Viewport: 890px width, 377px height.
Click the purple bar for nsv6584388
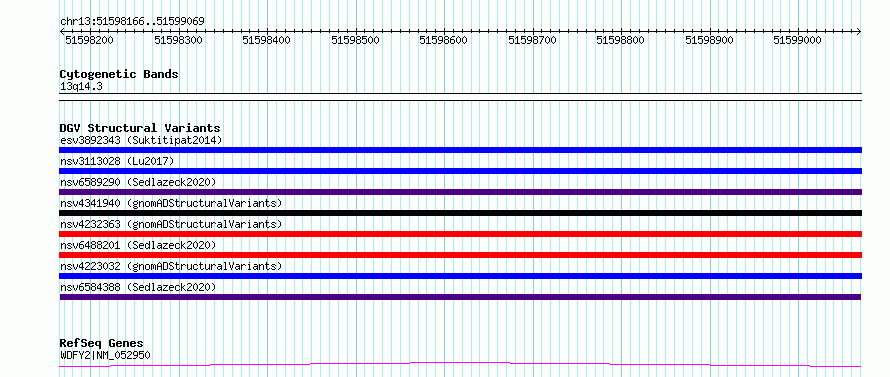(460, 297)
